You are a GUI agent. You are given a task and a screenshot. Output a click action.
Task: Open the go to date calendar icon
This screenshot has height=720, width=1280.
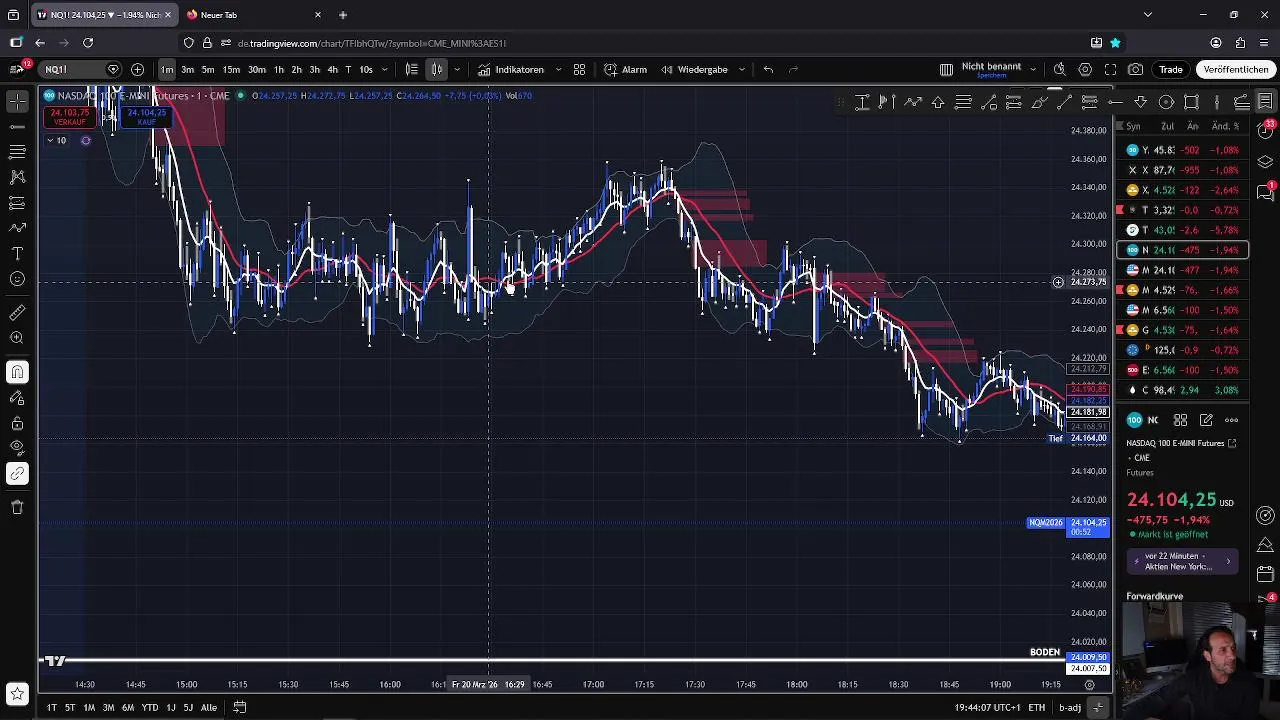click(240, 707)
